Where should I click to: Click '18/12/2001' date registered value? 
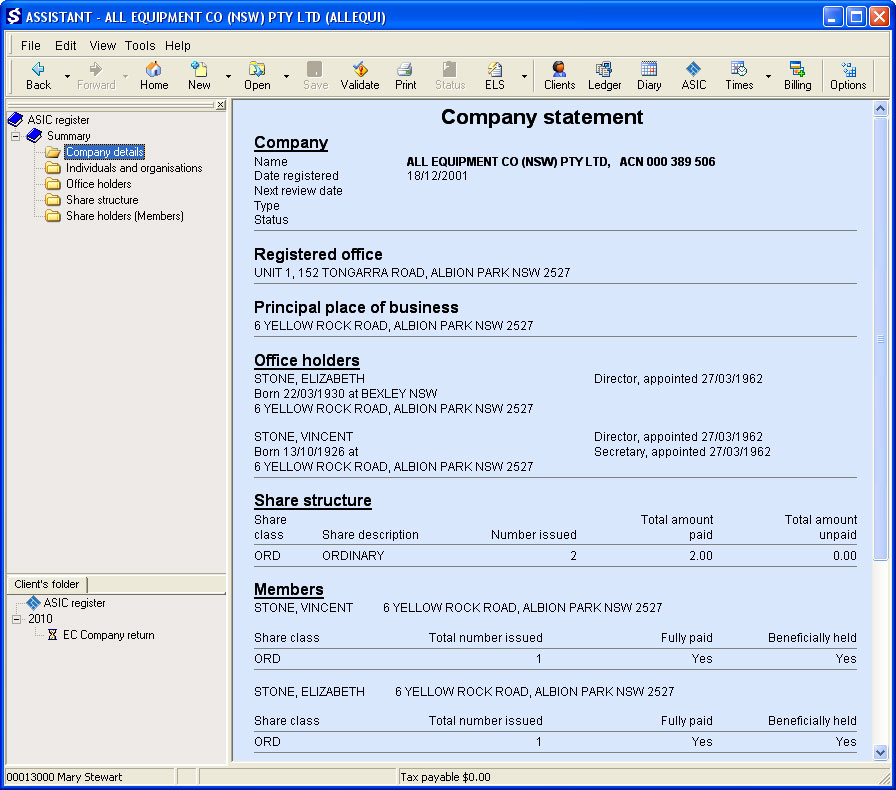pyautogui.click(x=437, y=176)
